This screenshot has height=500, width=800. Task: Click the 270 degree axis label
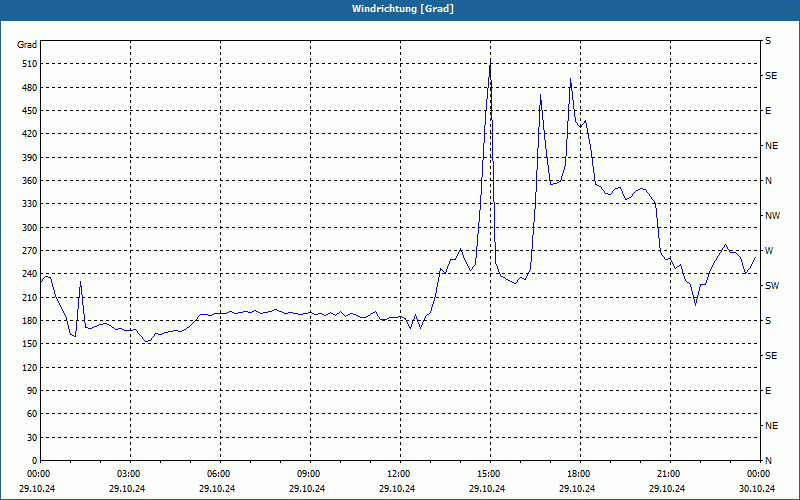30,251
